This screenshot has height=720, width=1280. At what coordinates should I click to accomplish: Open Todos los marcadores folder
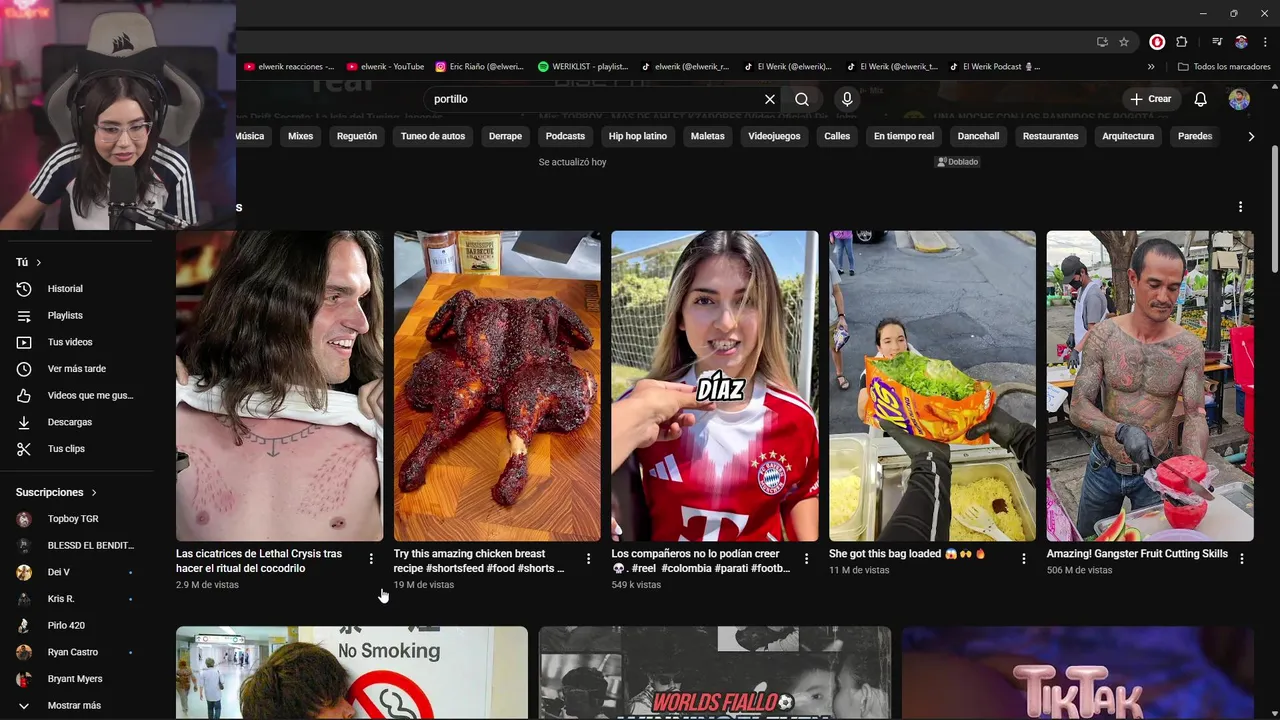tap(1225, 67)
